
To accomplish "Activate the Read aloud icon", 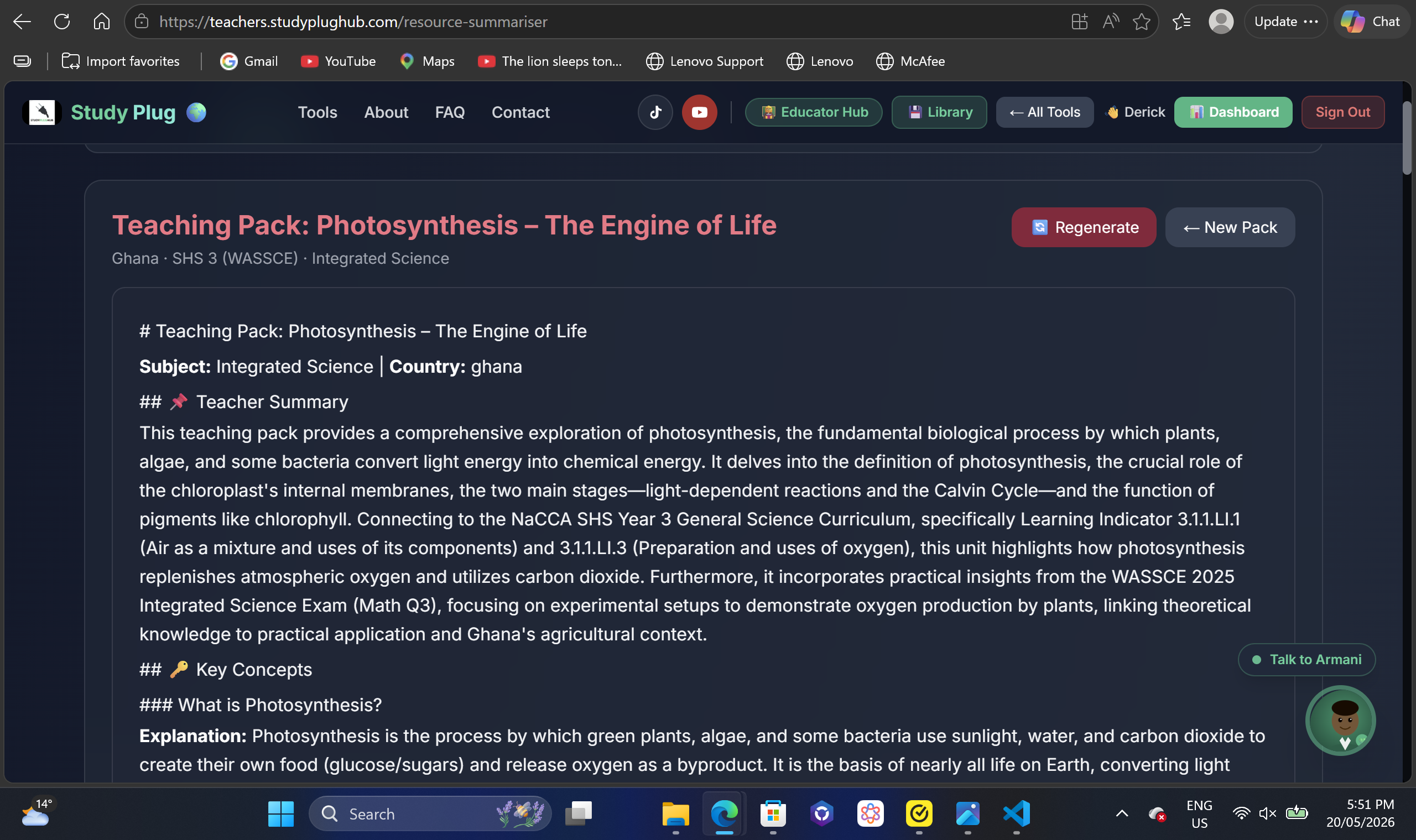I will (1110, 22).
